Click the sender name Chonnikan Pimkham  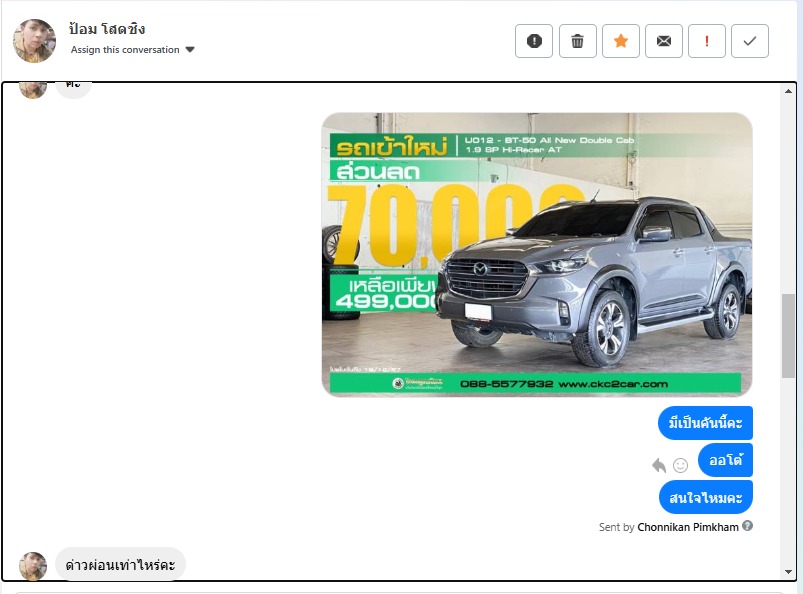[688, 527]
